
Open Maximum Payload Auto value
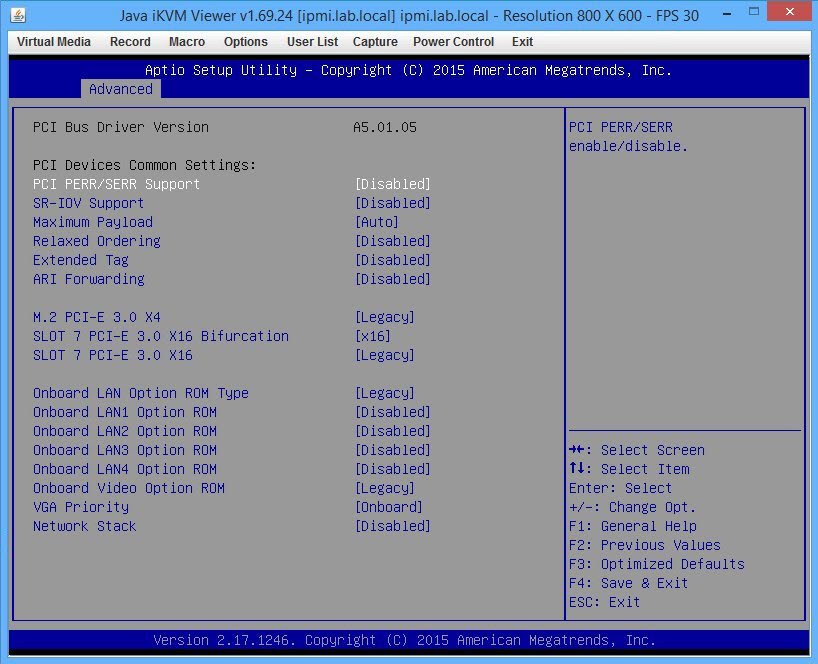[x=377, y=222]
